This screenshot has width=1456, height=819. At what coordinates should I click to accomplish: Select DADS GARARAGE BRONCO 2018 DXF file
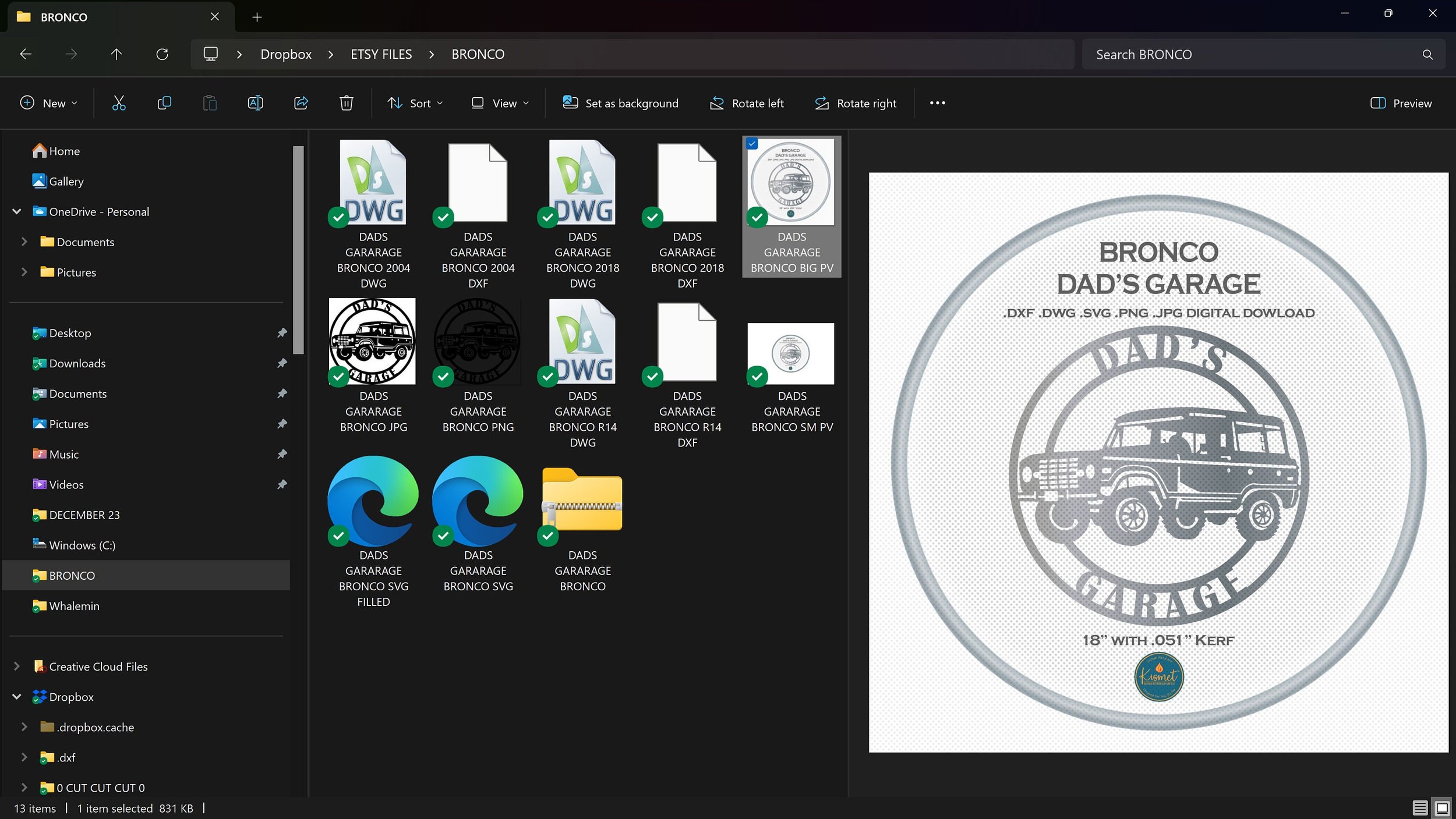687,214
